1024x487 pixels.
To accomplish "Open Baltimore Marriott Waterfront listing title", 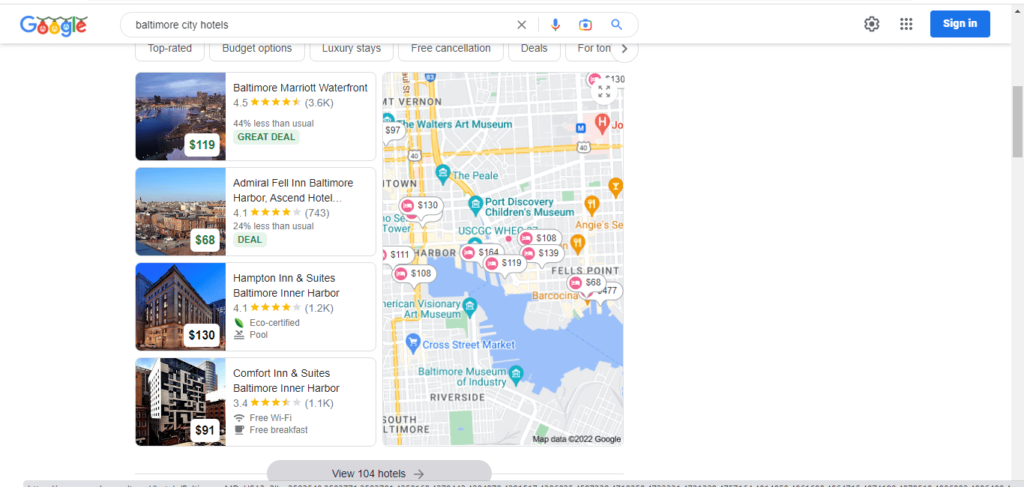I will pos(300,88).
